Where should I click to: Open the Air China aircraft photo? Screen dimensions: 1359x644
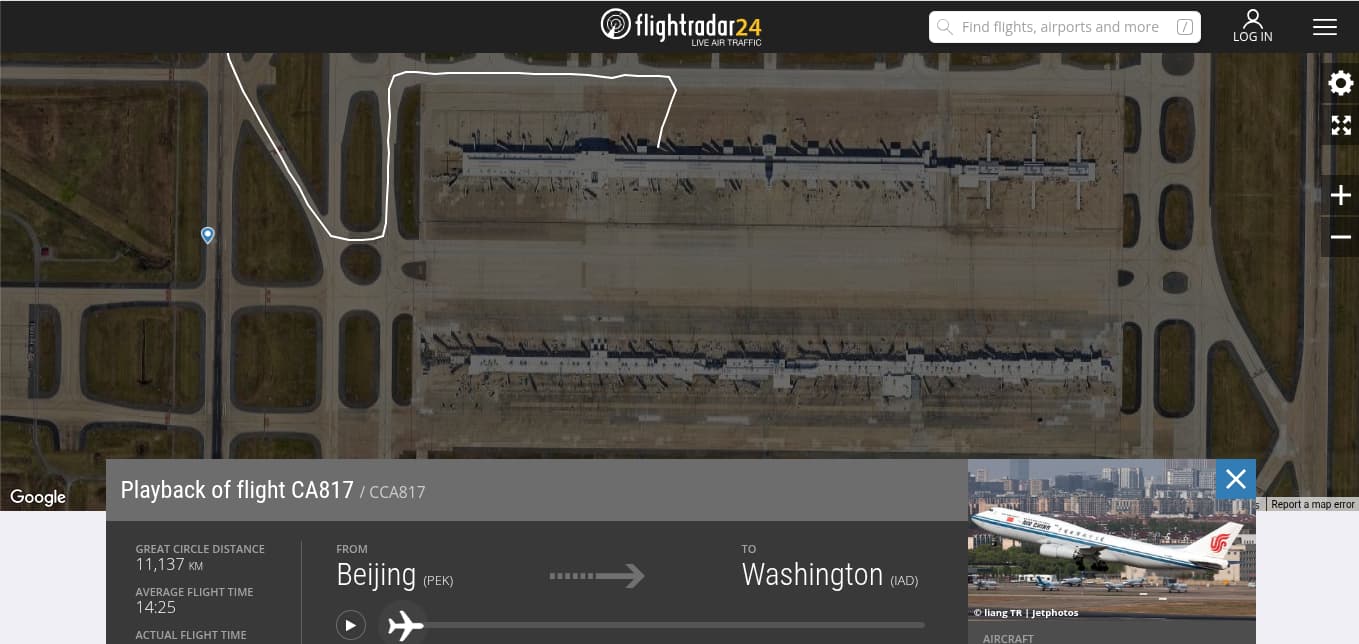tap(1111, 540)
